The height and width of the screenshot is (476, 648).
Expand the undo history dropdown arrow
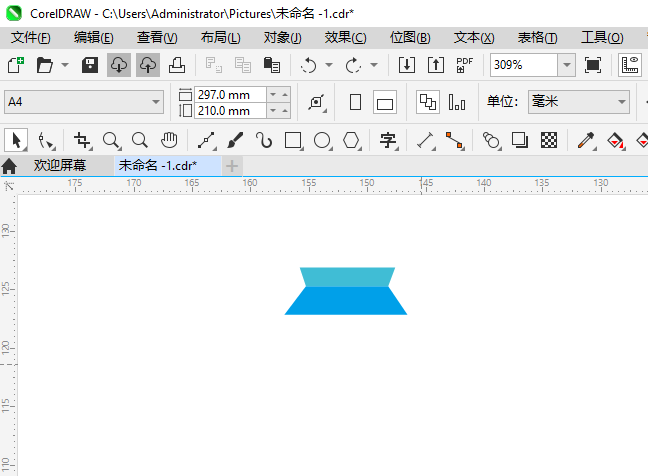point(329,65)
